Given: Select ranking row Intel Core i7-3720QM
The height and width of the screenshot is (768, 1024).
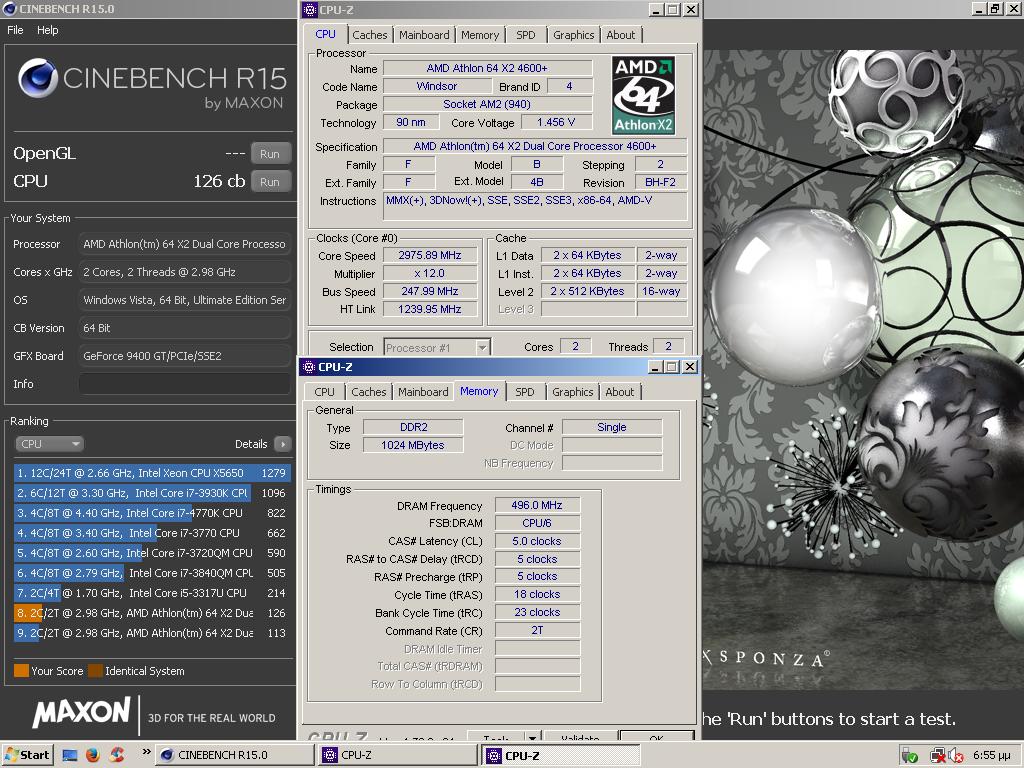Looking at the screenshot, I should tap(152, 553).
